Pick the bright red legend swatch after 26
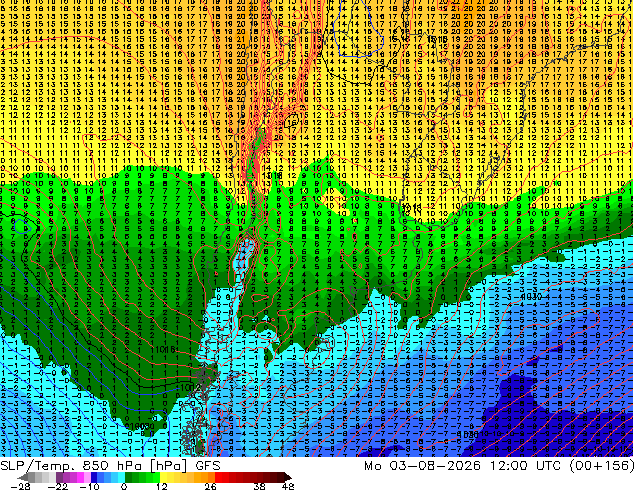Screen dimensions: 634x490 [218, 477]
